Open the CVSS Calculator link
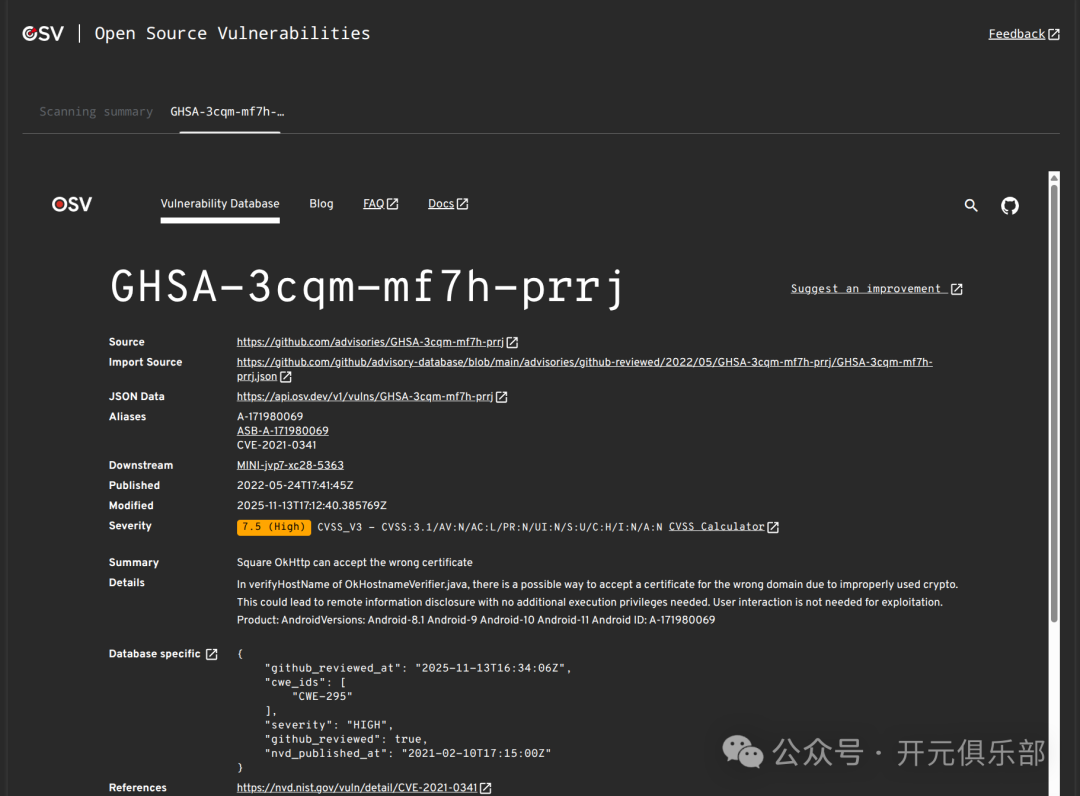1080x796 pixels. coord(716,527)
